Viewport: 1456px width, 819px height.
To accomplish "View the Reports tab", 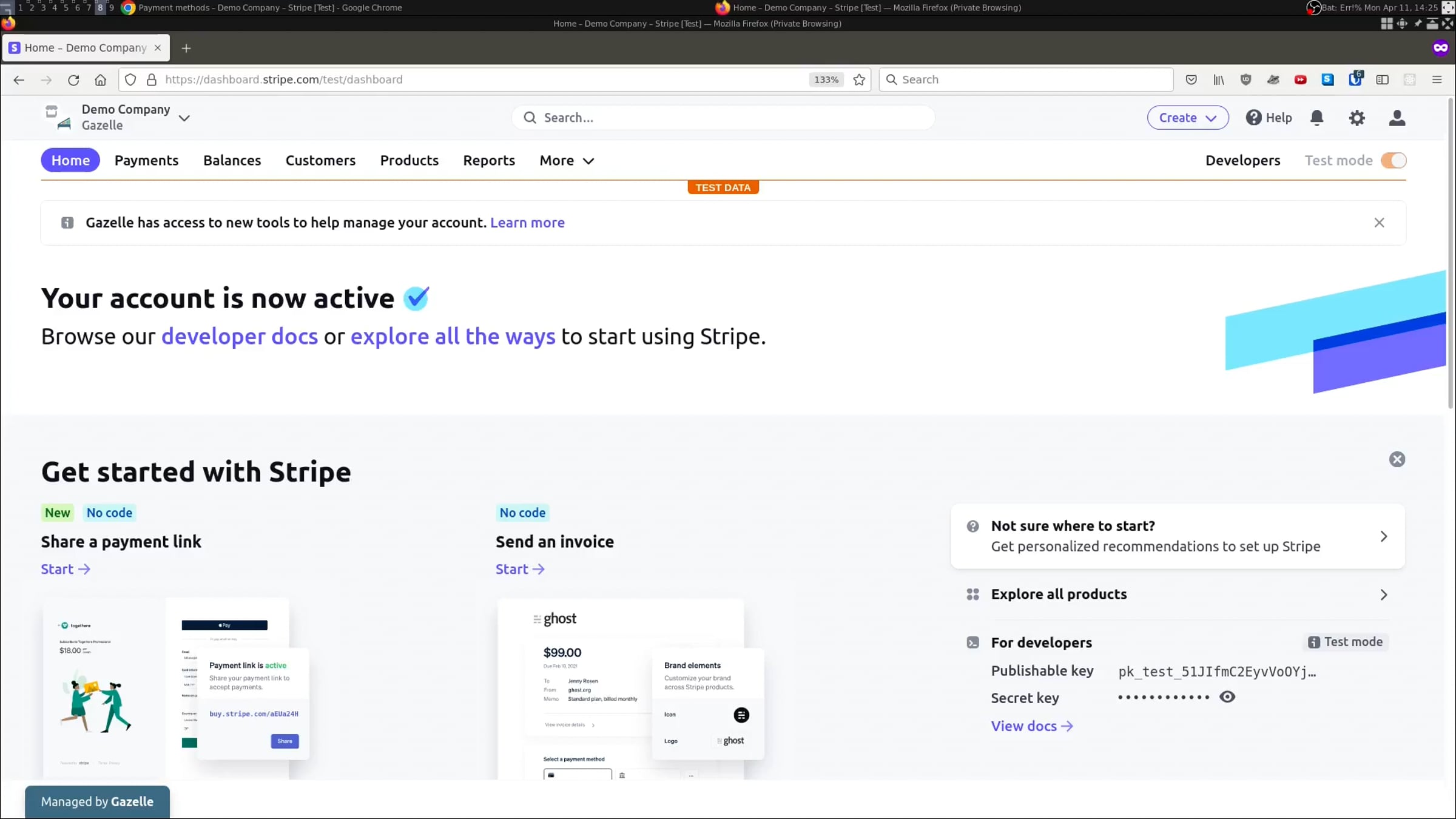I will [x=489, y=160].
